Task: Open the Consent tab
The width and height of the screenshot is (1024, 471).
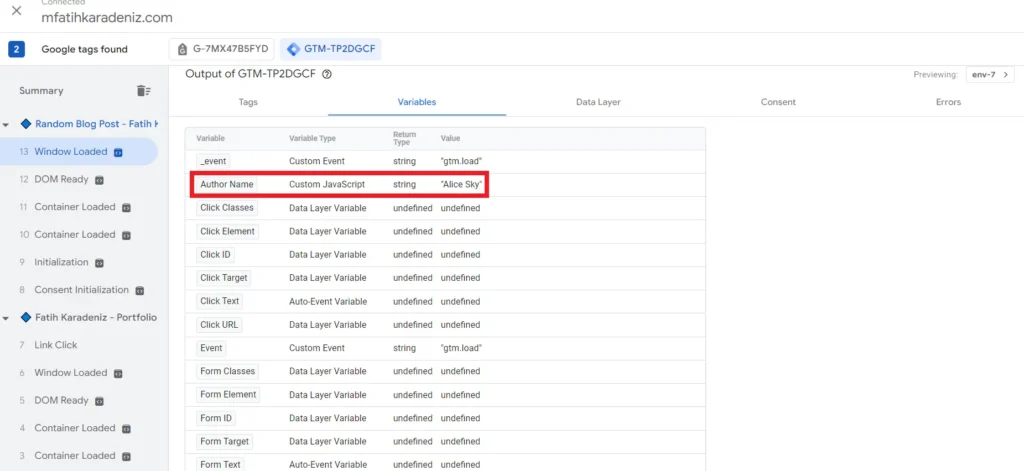Action: click(x=778, y=102)
